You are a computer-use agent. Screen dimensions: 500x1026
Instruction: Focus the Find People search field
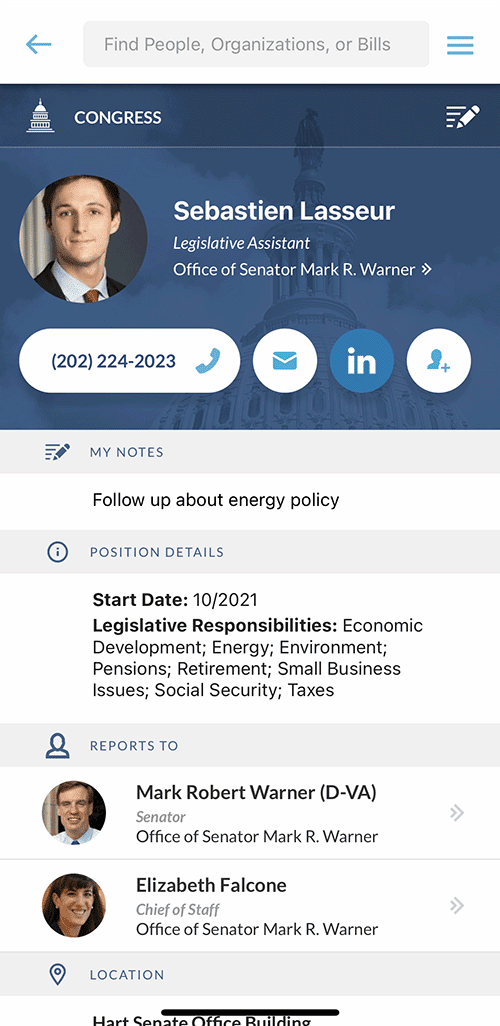pos(256,44)
